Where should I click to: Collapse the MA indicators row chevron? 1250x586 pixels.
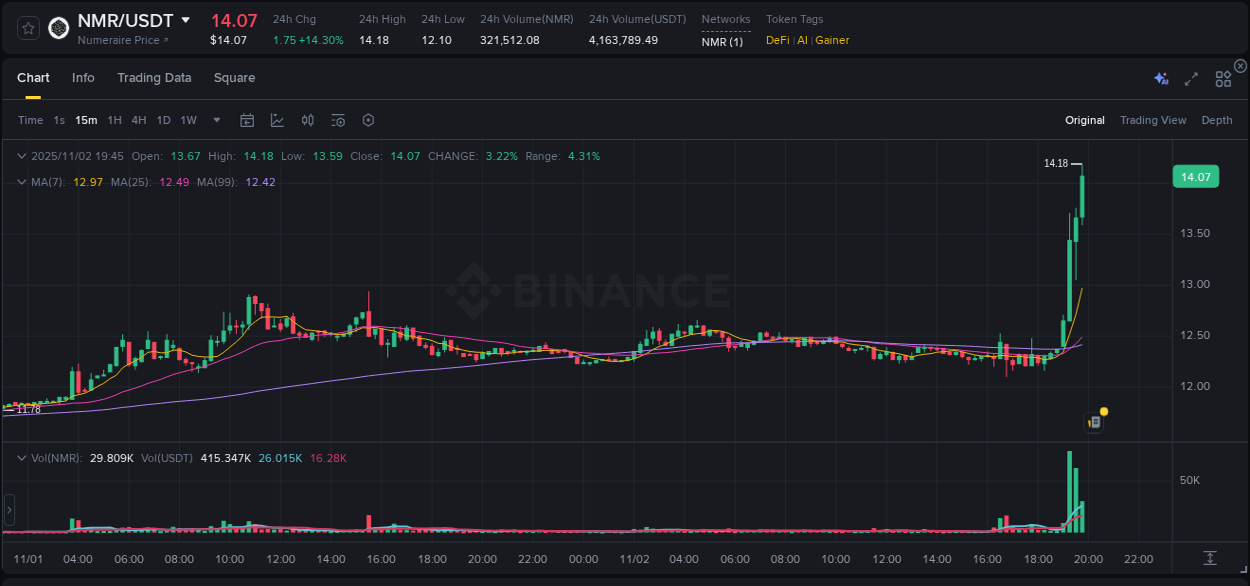pos(21,182)
